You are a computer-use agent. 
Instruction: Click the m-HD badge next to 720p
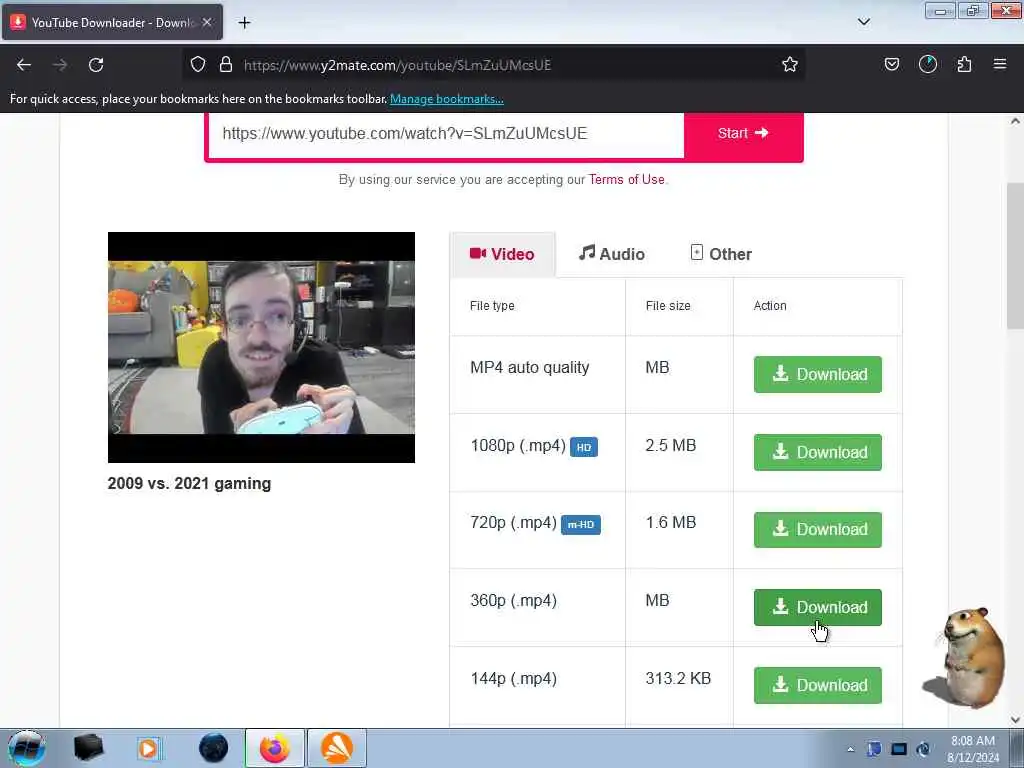[x=581, y=524]
